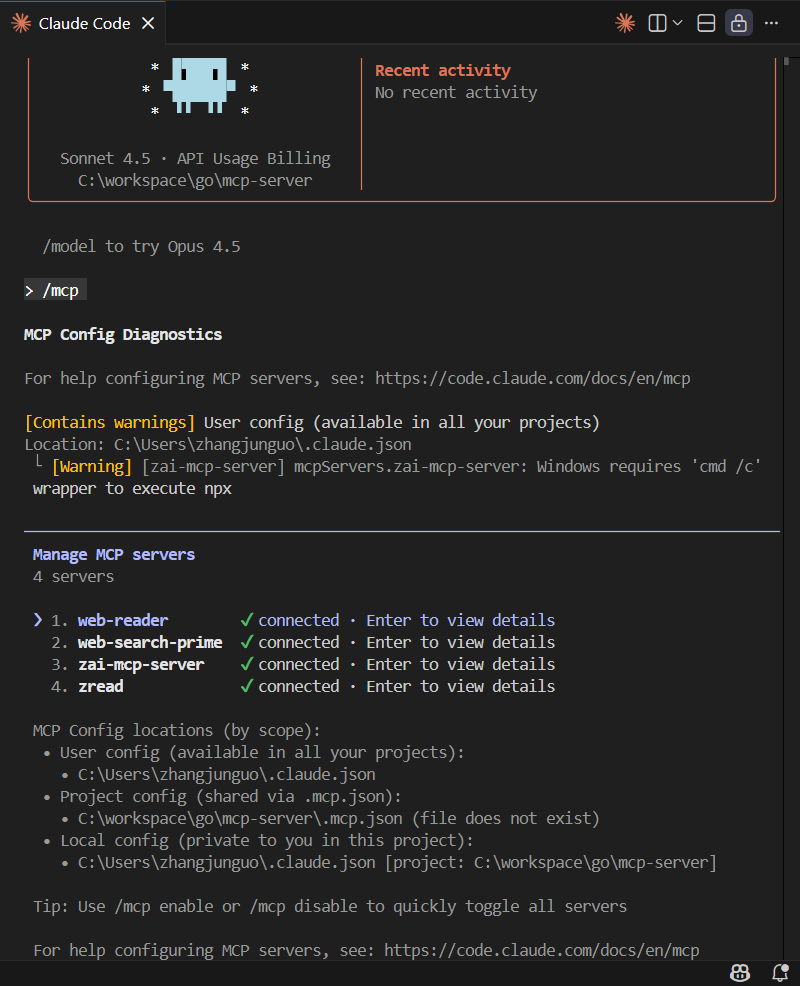Click the vertical scrollbar thumb at top right

786,61
